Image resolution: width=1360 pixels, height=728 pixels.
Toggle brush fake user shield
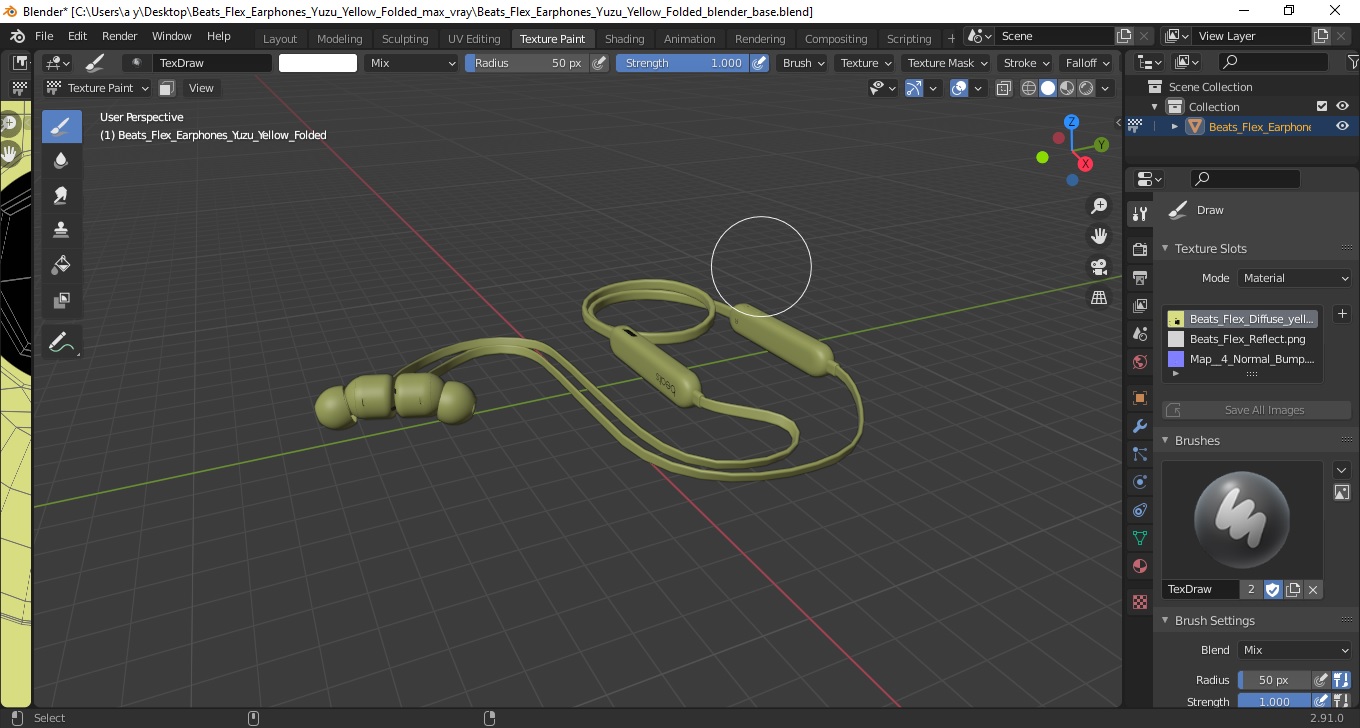(1272, 589)
